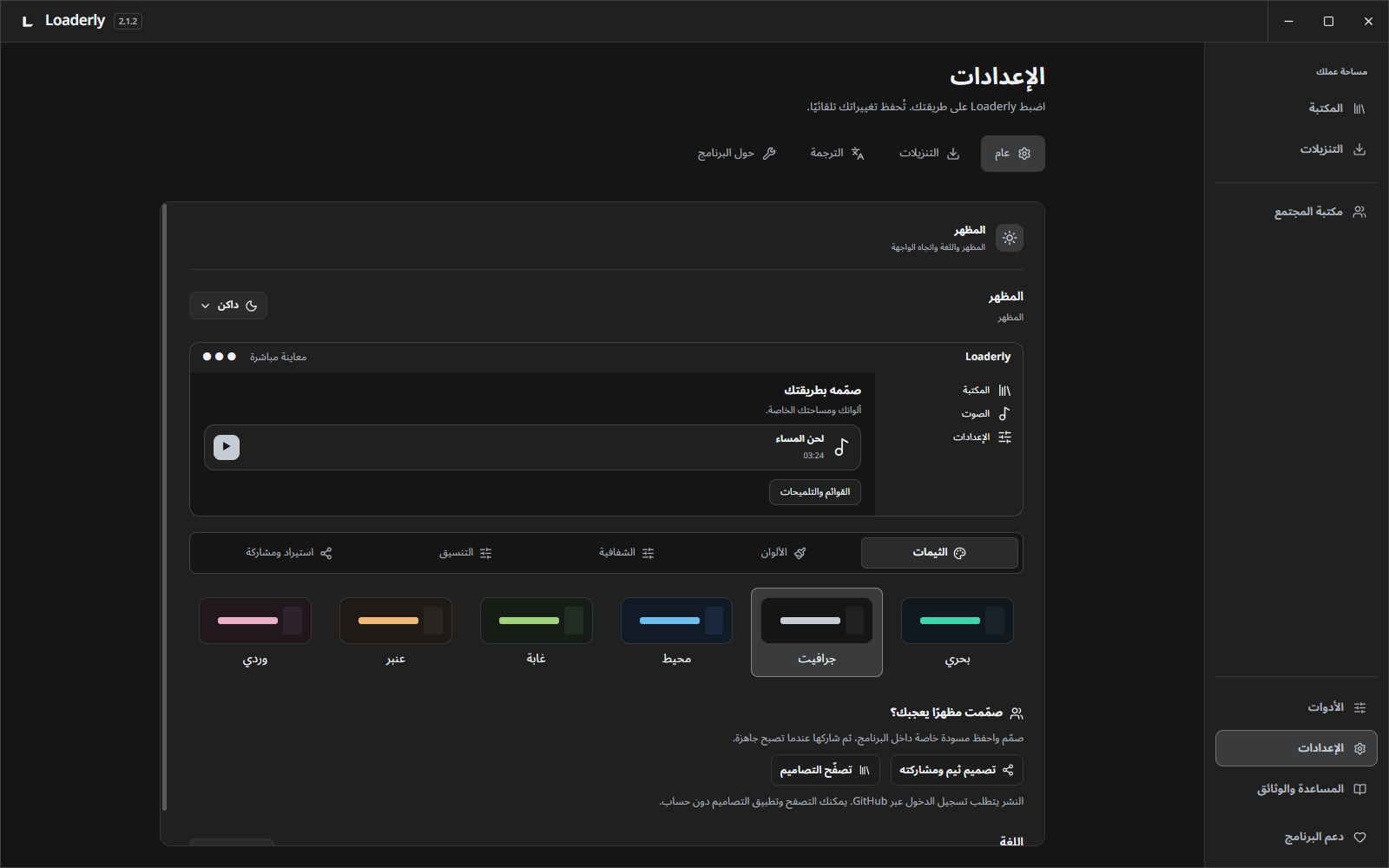Click الصوت in the live preview sidebar
Image resolution: width=1389 pixels, height=868 pixels.
click(986, 414)
